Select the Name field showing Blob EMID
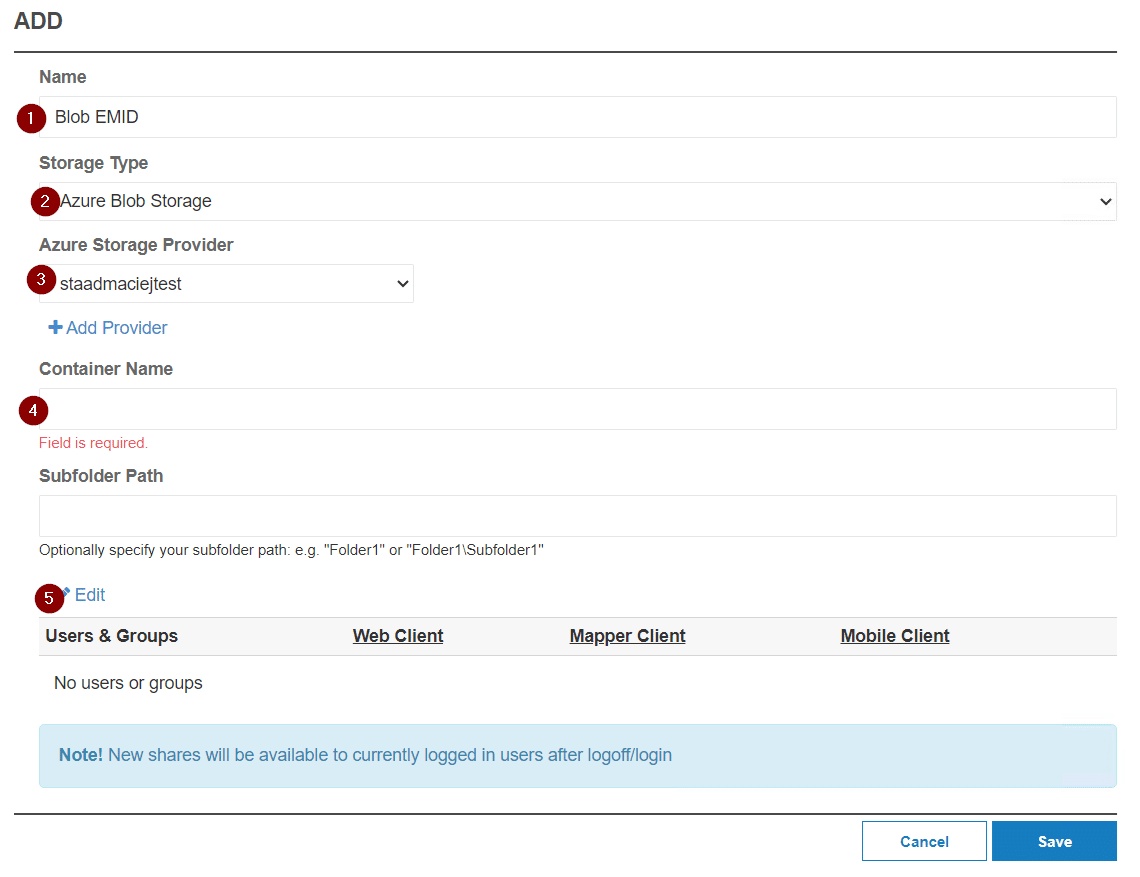Image resolution: width=1140 pixels, height=877 pixels. point(578,117)
